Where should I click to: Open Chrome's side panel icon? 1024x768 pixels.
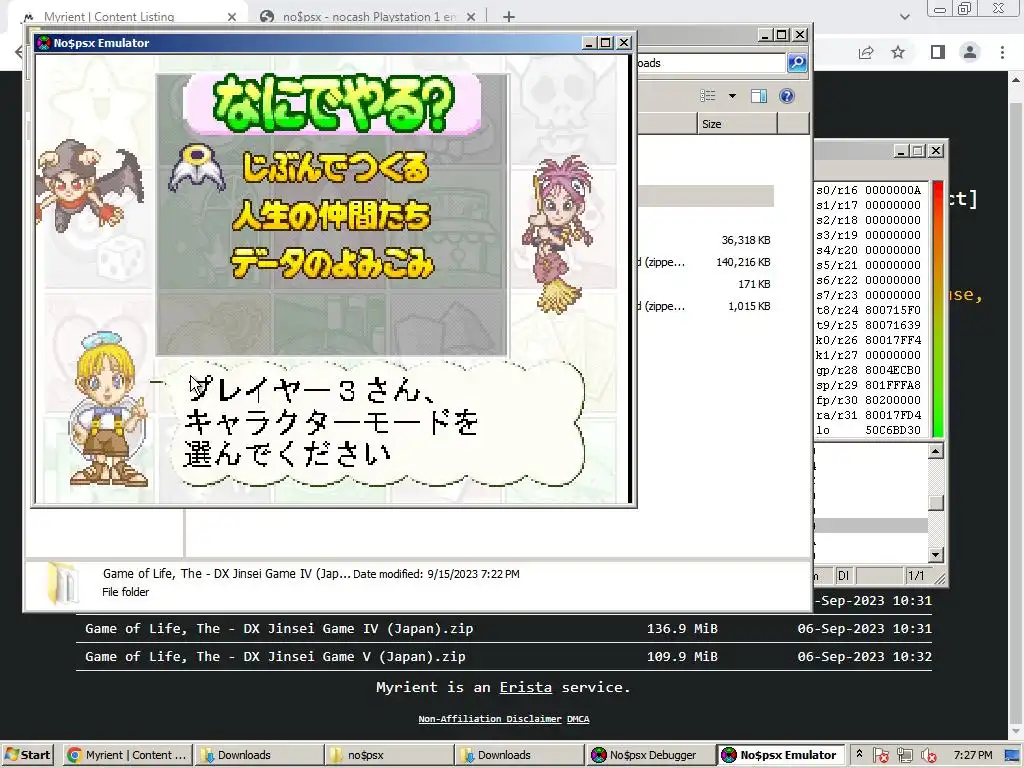click(x=938, y=52)
